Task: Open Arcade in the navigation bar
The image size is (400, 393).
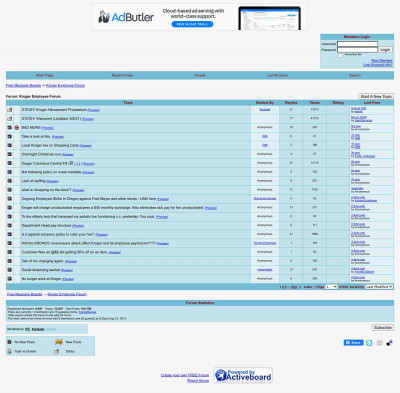Action: 200,75
